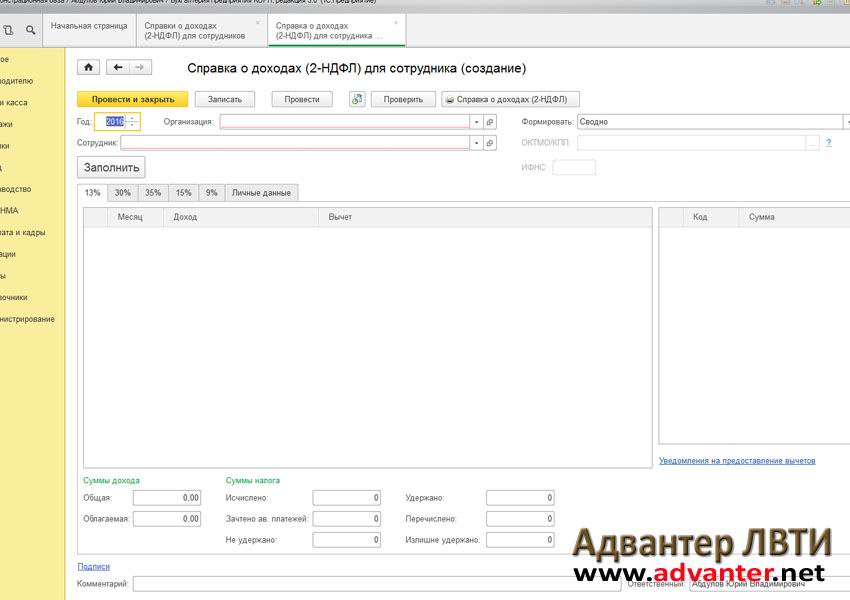Click the Записать button
Image resolution: width=850 pixels, height=600 pixels.
point(224,99)
